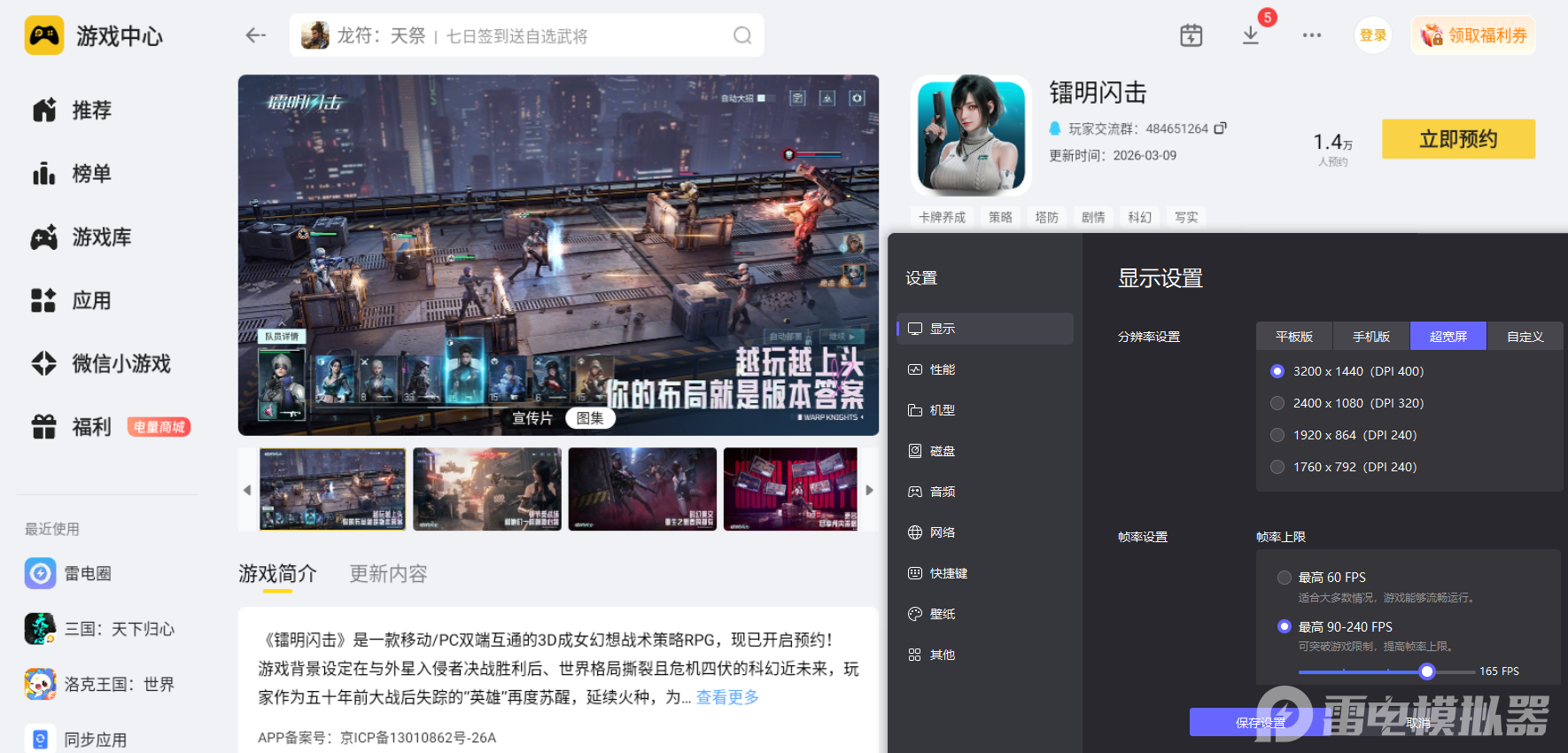This screenshot has height=753, width=1568.
Task: Open 磁盘 settings category
Action: pos(985,451)
